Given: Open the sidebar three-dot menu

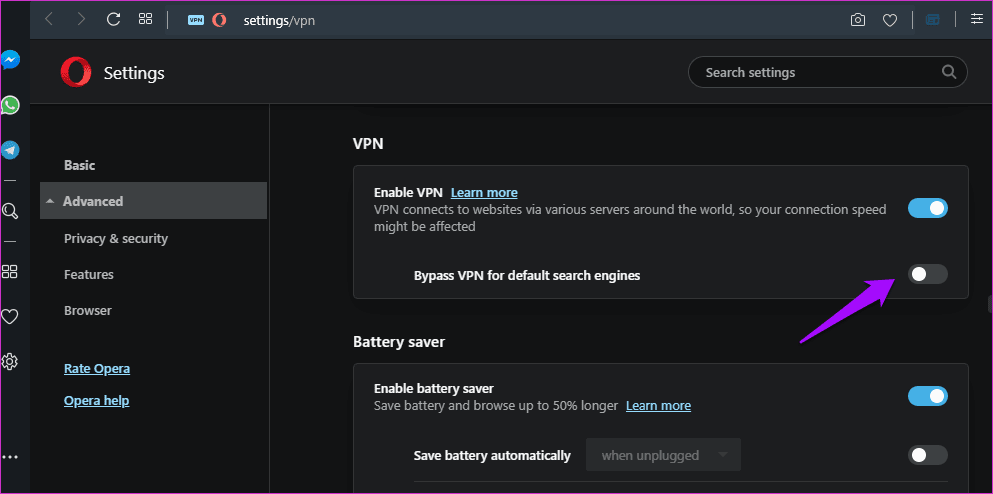Looking at the screenshot, I should tap(9, 457).
